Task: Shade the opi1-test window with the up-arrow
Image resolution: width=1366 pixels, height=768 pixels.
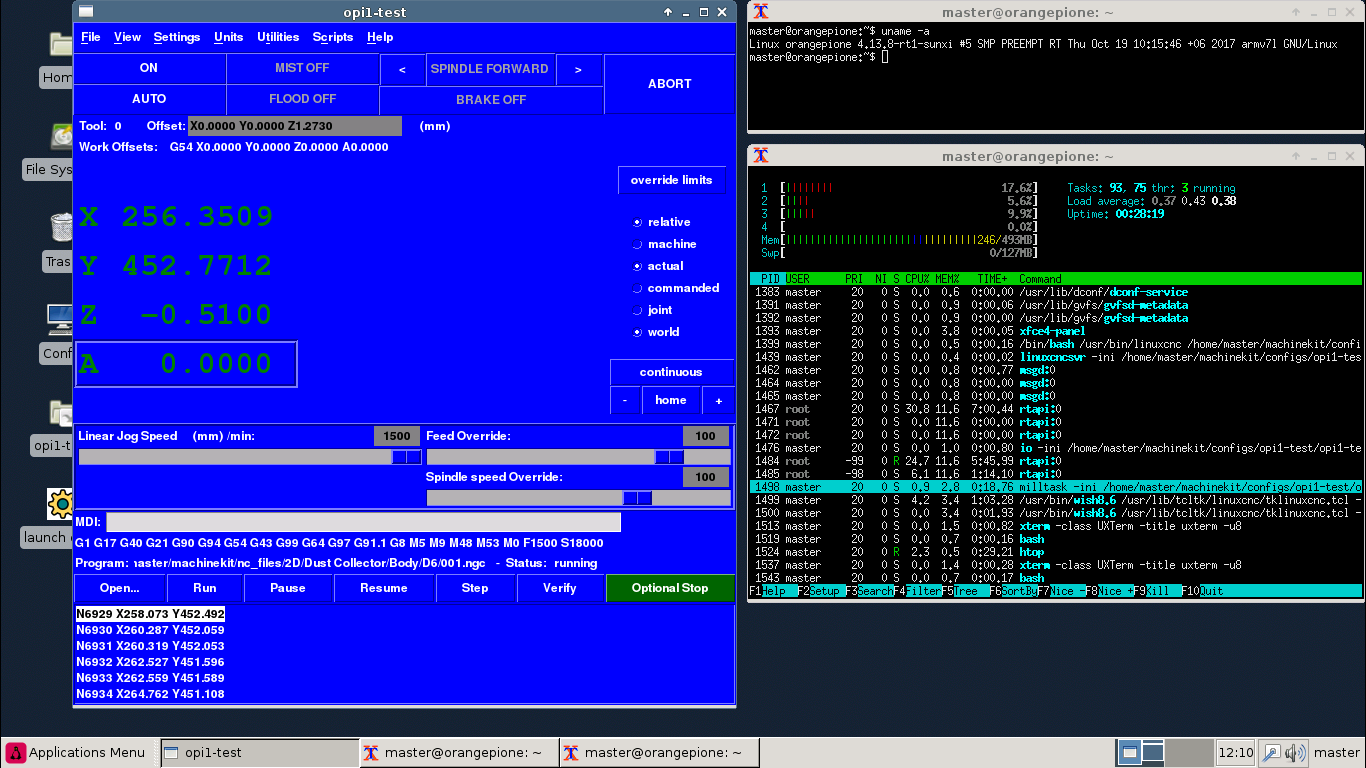Action: [x=668, y=12]
